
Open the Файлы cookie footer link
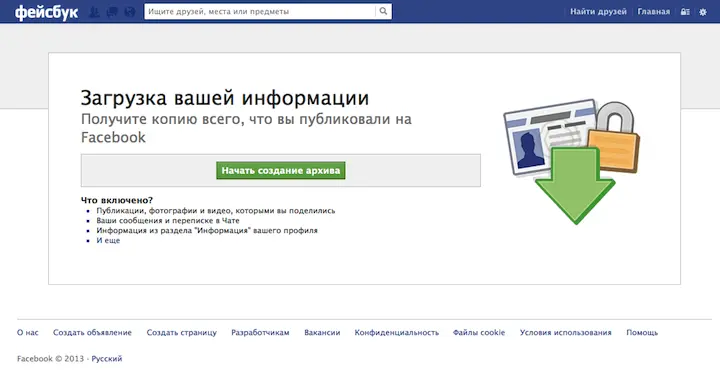(479, 332)
